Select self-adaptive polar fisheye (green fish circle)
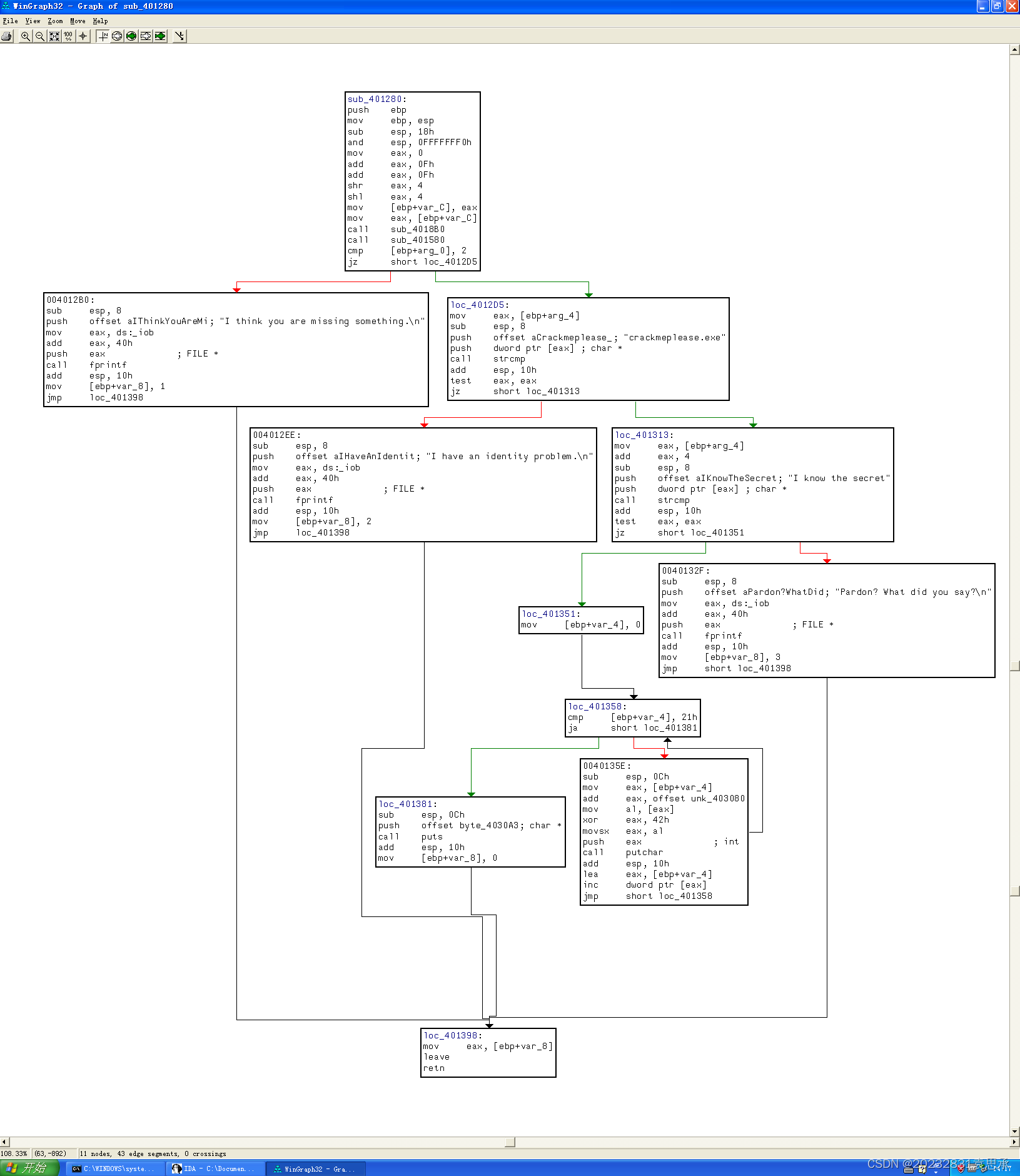Screen dimensions: 1020x1176 [131, 36]
